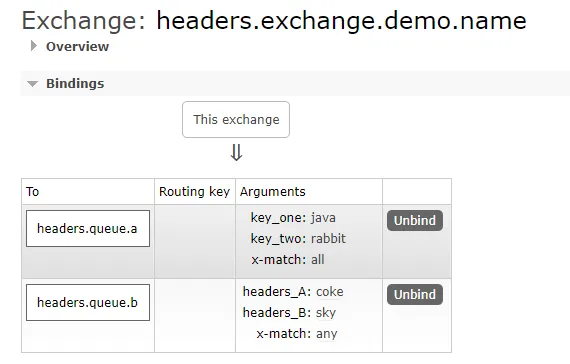Unbind the headers.queue.a binding
This screenshot has width=570, height=364.
pyautogui.click(x=415, y=220)
